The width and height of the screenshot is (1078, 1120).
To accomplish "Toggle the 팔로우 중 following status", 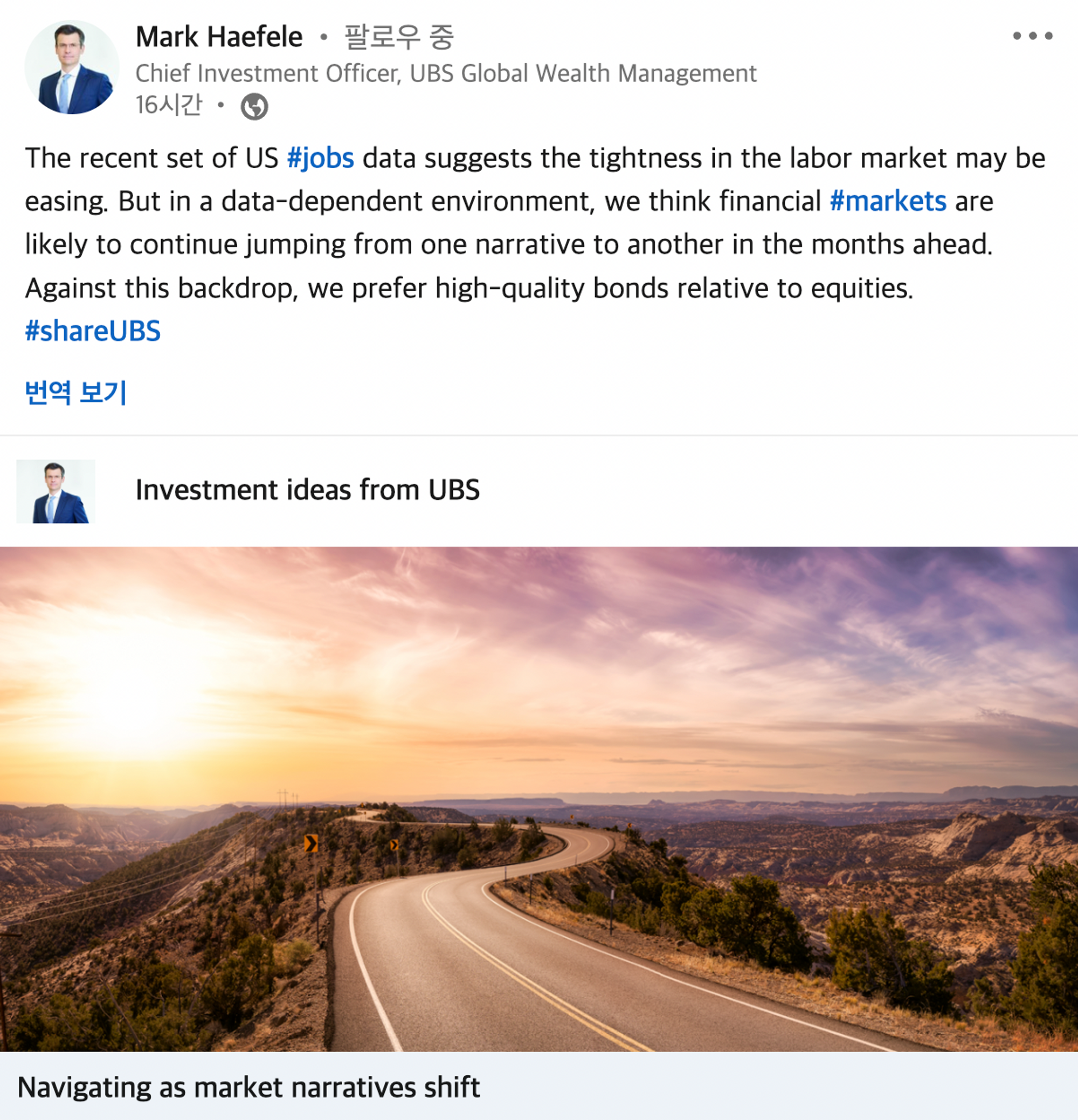I will 399,37.
